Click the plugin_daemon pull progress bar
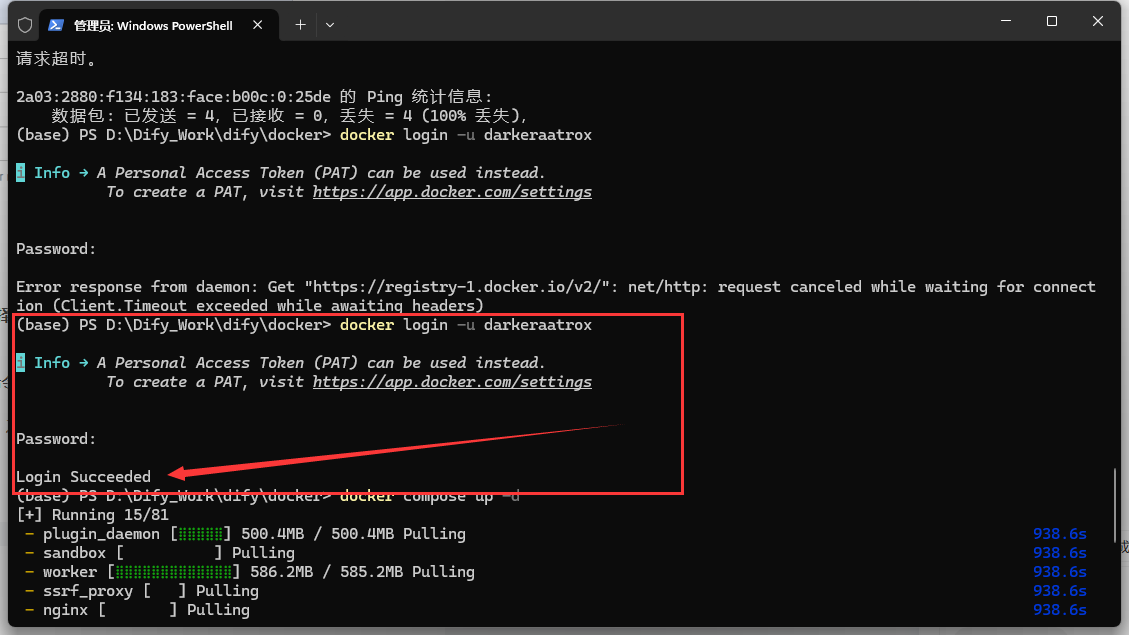Screen dimensions: 1129x635 coord(200,533)
